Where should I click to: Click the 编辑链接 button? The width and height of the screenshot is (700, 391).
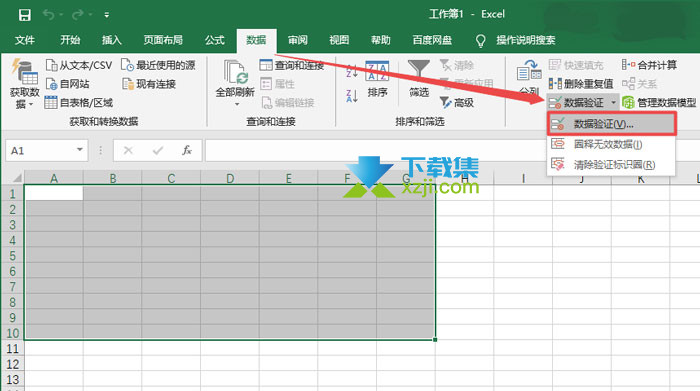pos(288,103)
